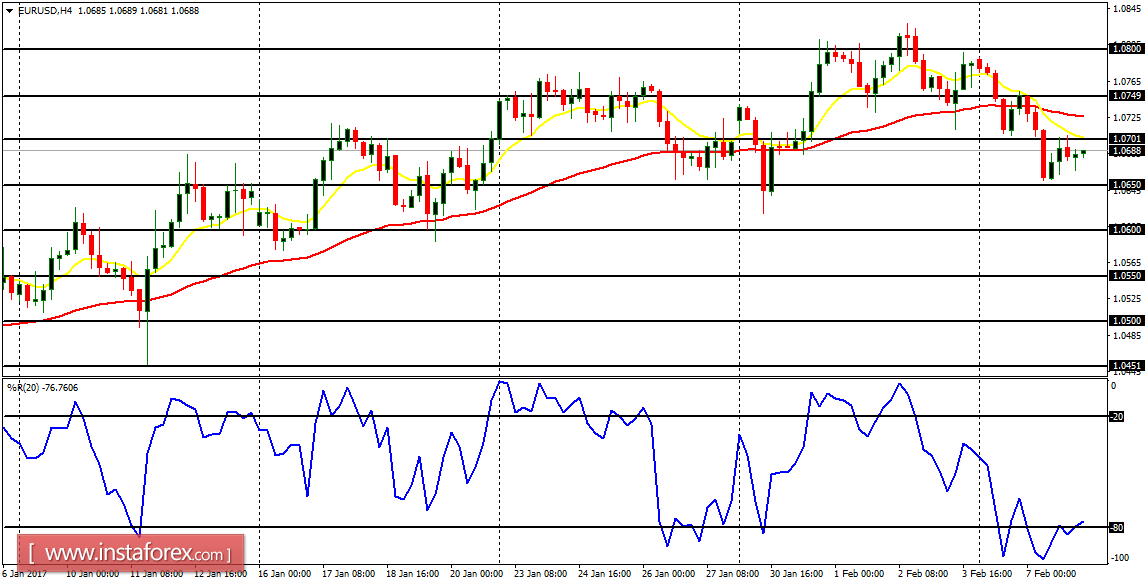Image resolution: width=1147 pixels, height=585 pixels.
Task: Open the chart symbol dropdown arrow
Action: click(10, 9)
